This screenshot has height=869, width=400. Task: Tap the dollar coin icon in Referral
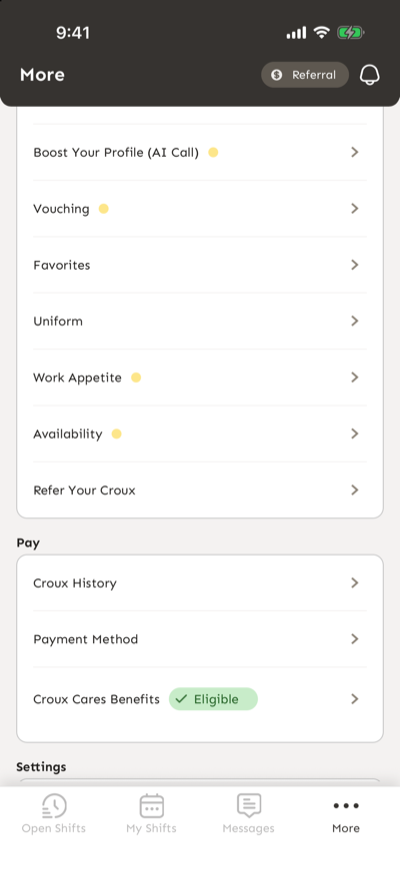click(x=276, y=75)
